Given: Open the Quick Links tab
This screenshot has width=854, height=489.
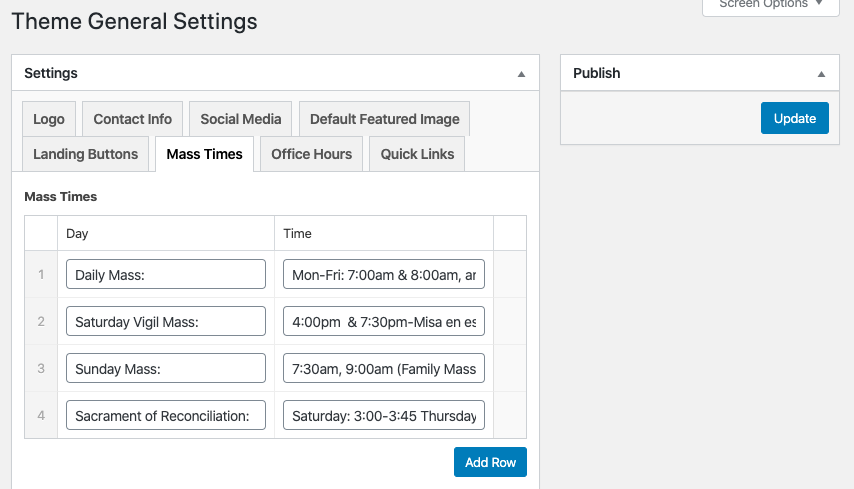Looking at the screenshot, I should (x=417, y=154).
